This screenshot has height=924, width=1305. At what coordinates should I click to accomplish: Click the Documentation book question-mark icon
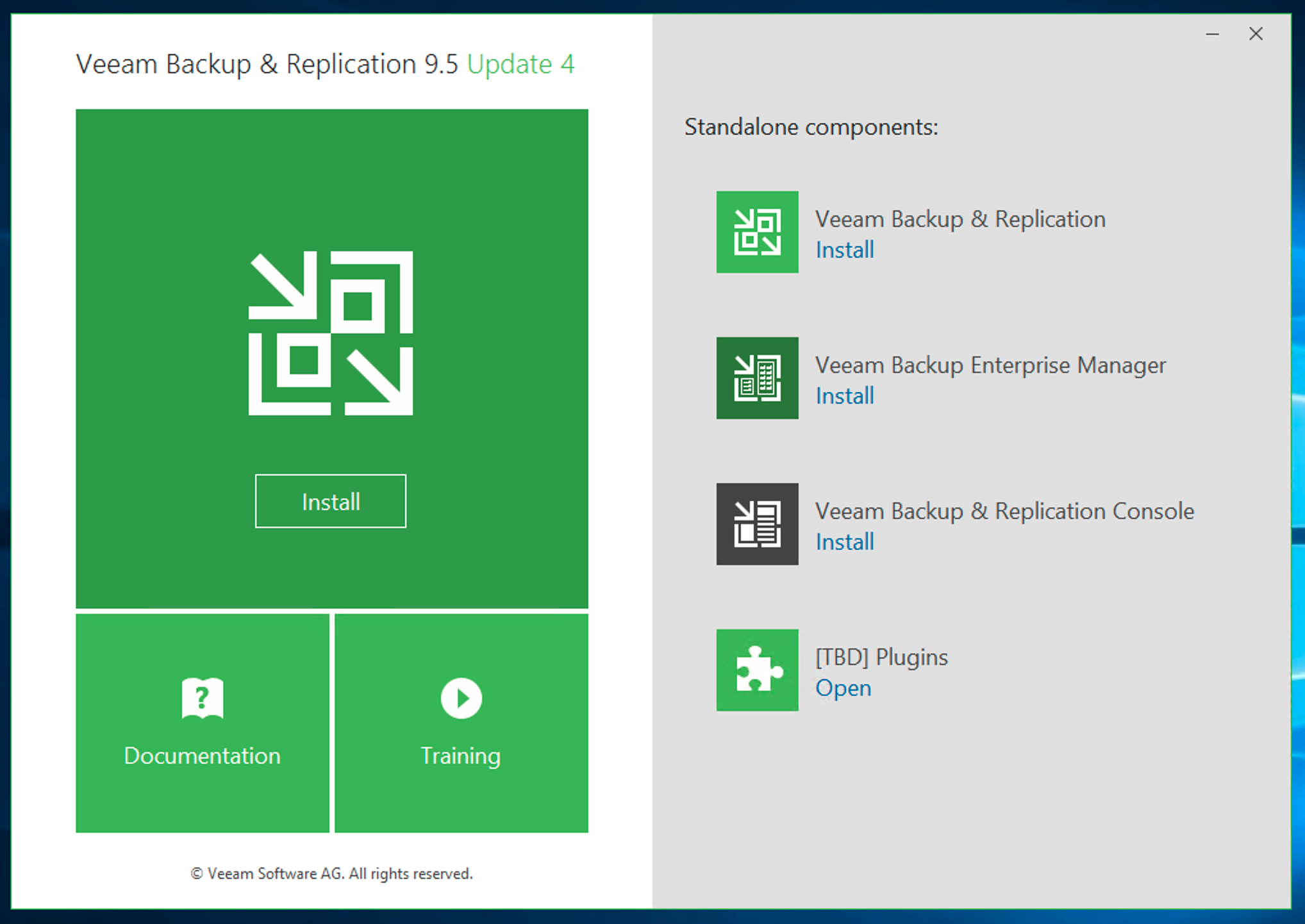(x=203, y=698)
